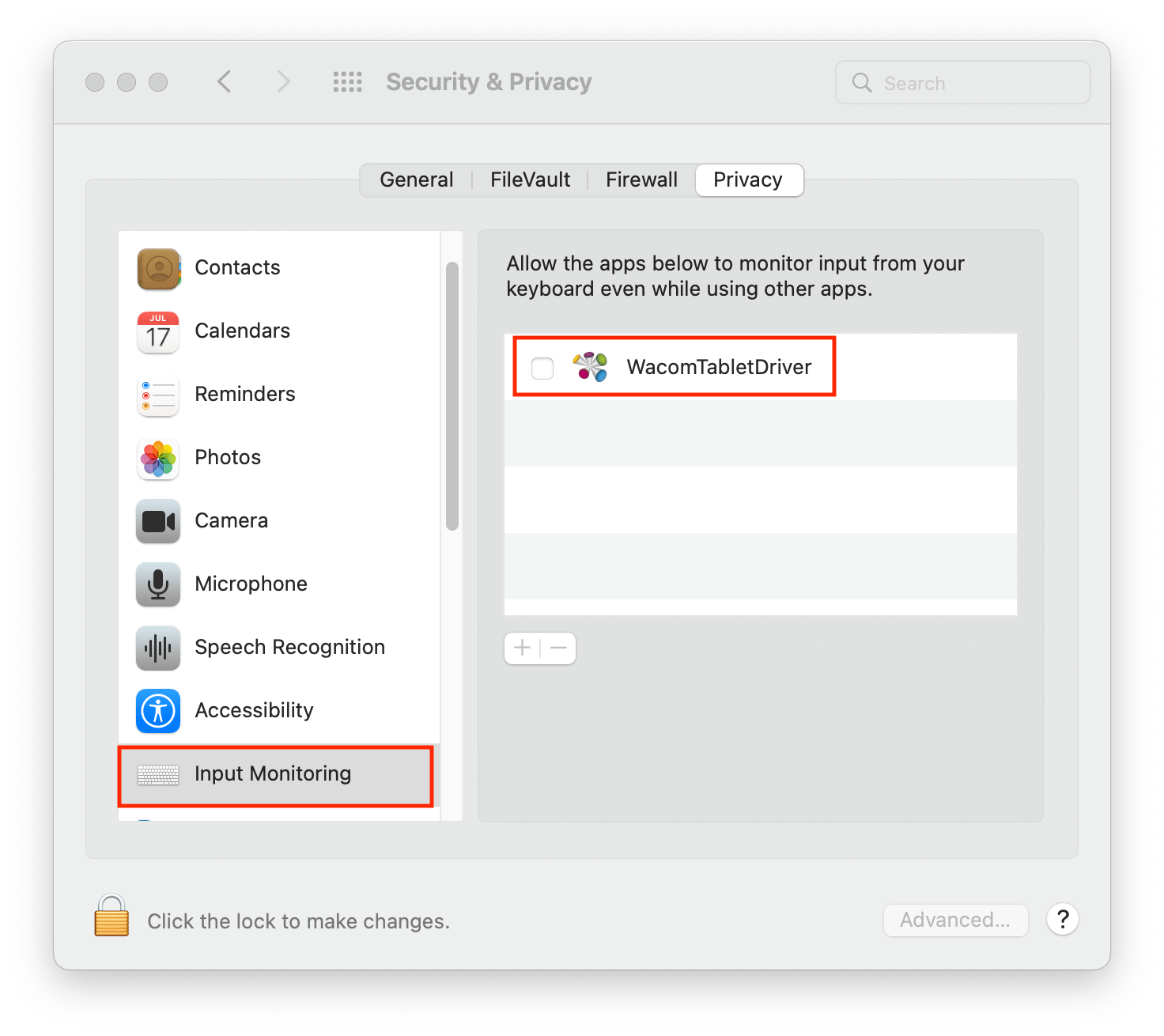Select the Photos privacy icon

coord(157,459)
